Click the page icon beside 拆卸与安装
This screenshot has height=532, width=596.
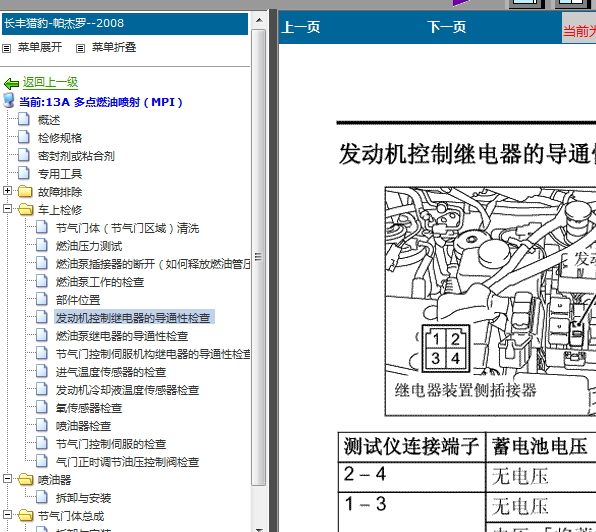42,497
